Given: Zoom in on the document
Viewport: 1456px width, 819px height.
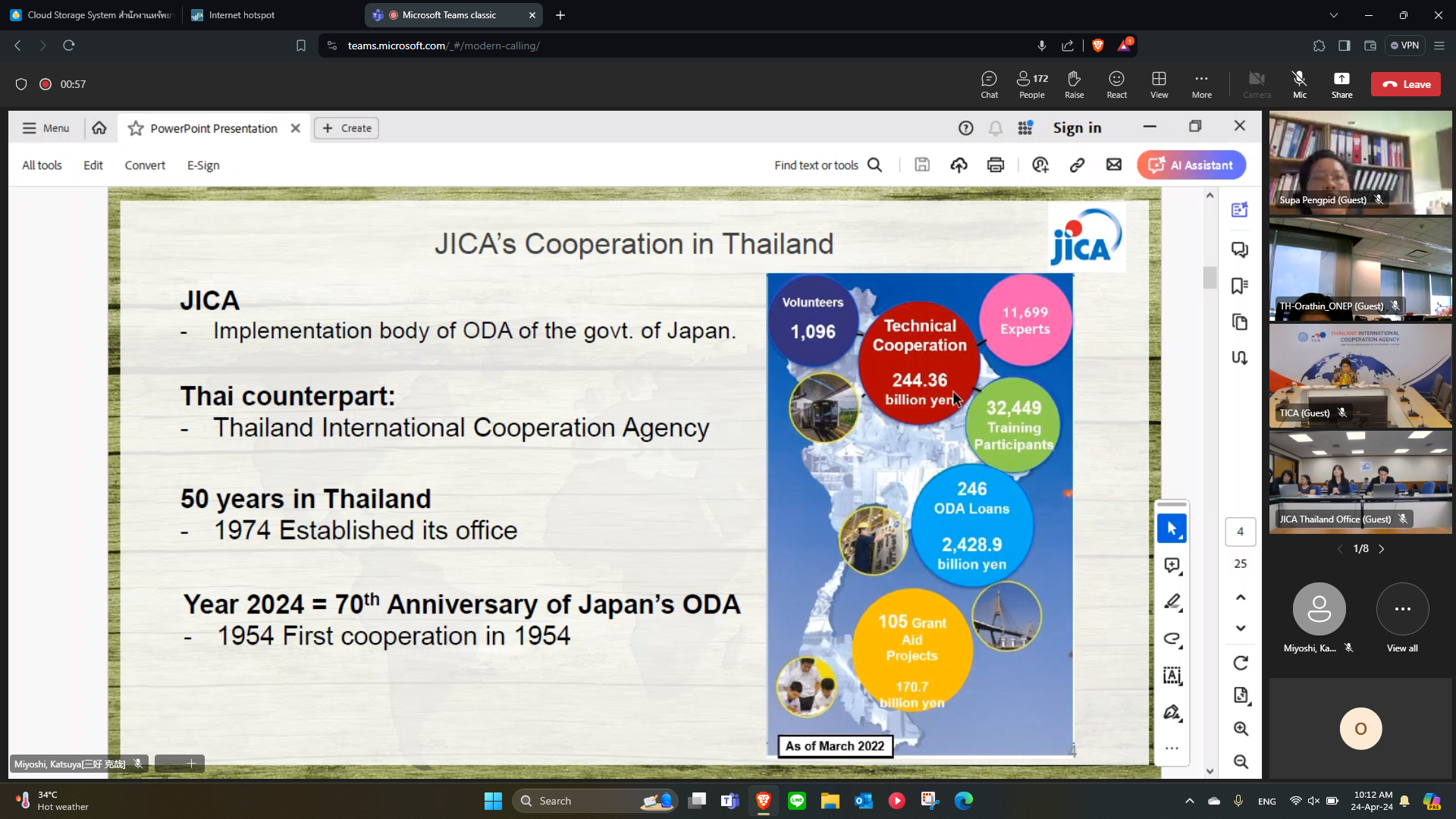Looking at the screenshot, I should (1241, 729).
